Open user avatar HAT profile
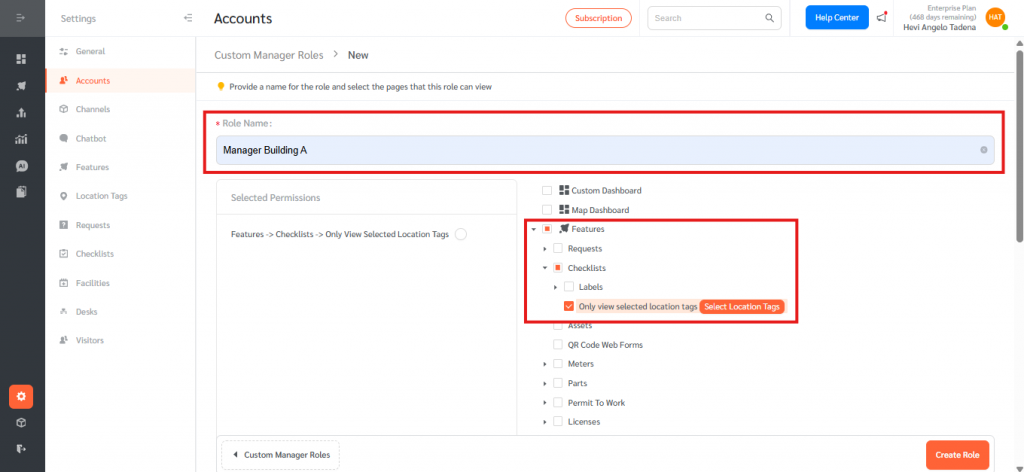The height and width of the screenshot is (472, 1024). pos(995,17)
